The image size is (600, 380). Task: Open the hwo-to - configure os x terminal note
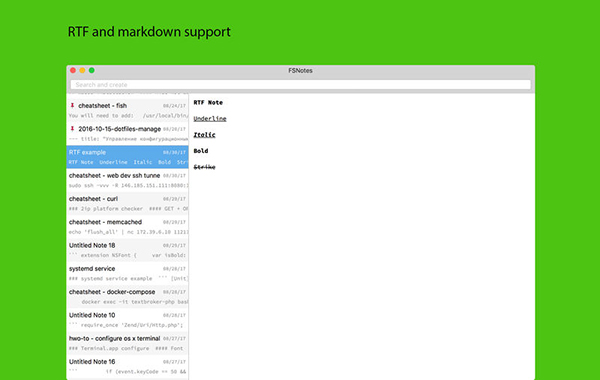tap(127, 343)
